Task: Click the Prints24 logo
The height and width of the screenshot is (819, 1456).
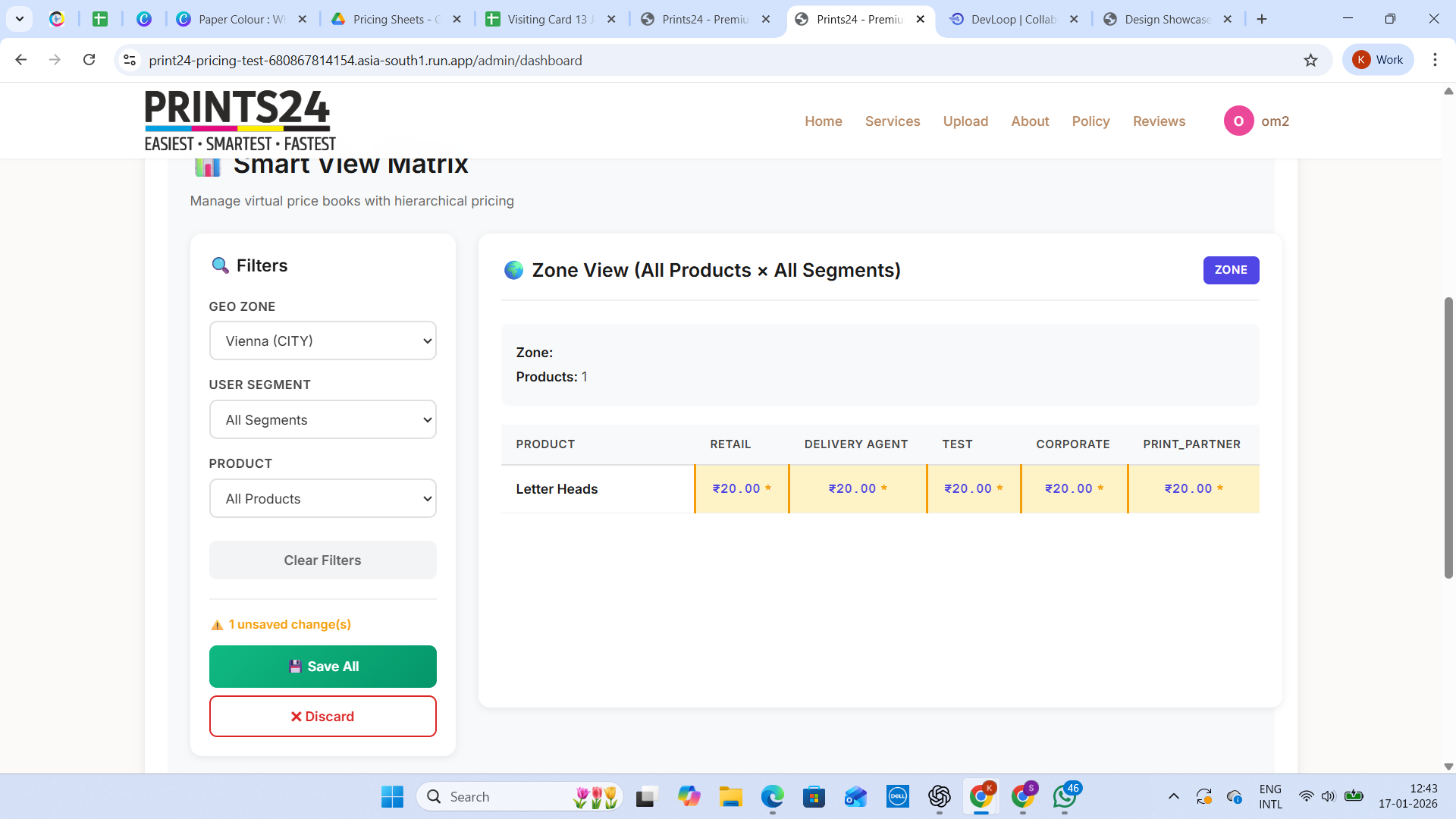Action: [238, 120]
